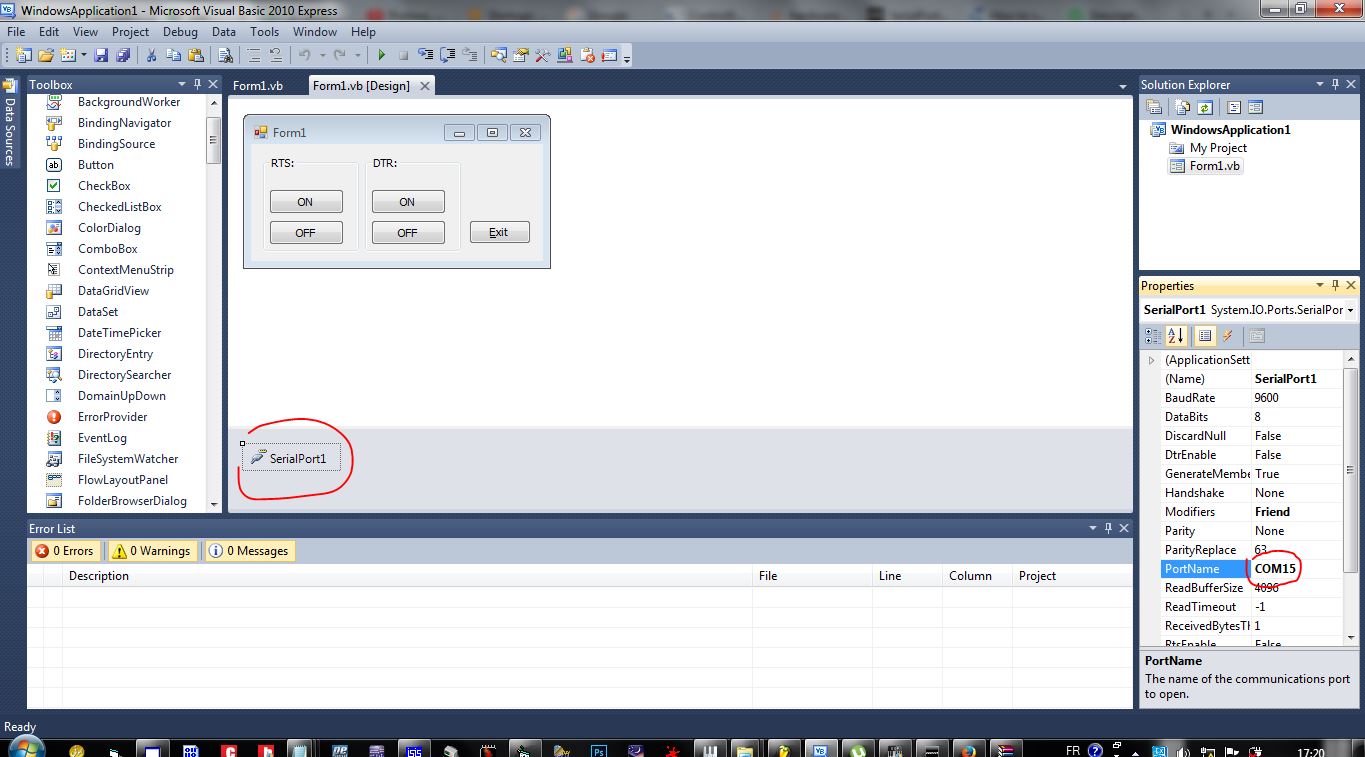This screenshot has width=1365, height=757.
Task: Click the Cut scissors icon
Action: 151,55
